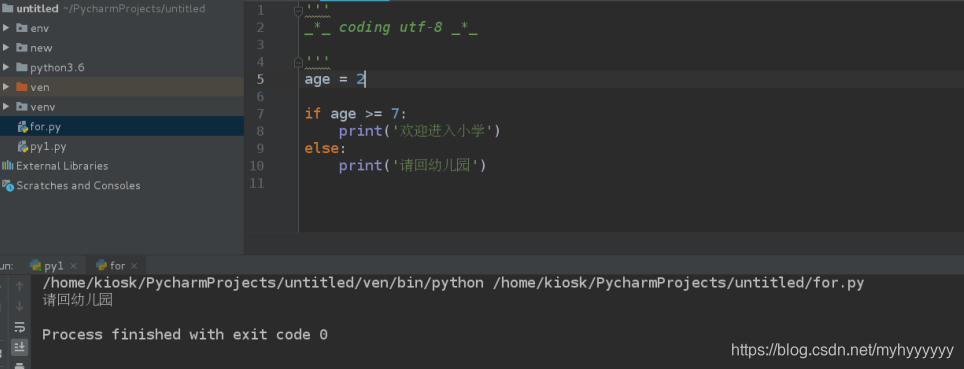
Task: Click the Scratches and Consoles icon
Action: coord(7,185)
